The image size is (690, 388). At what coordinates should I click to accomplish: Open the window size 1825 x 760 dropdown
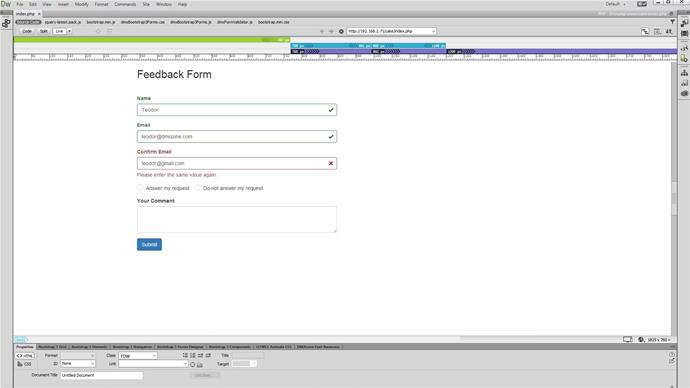(658, 340)
